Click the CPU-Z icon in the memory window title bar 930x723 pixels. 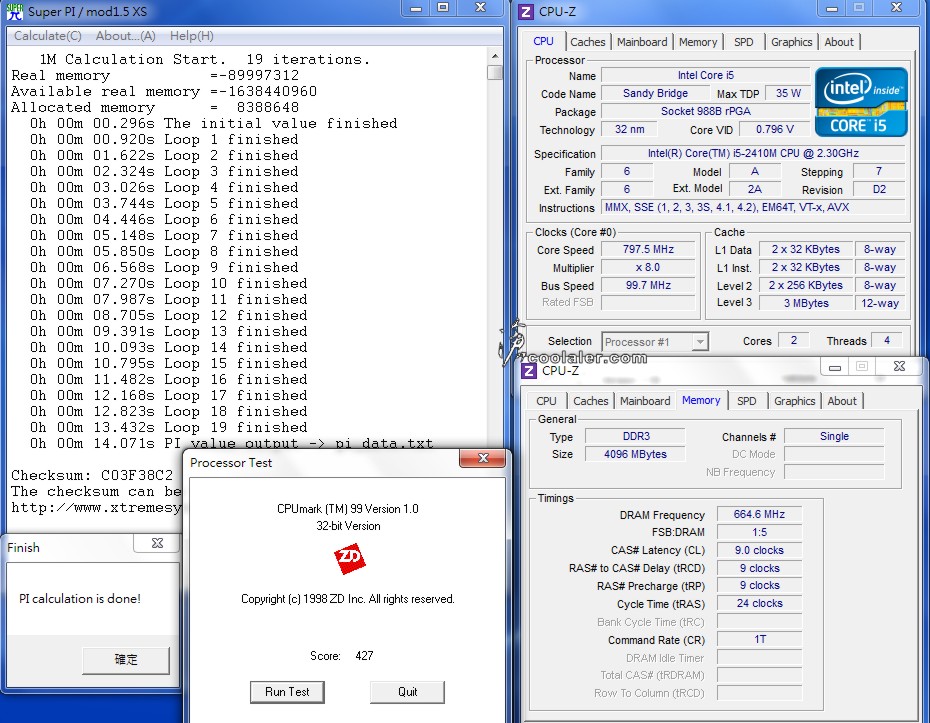point(528,371)
